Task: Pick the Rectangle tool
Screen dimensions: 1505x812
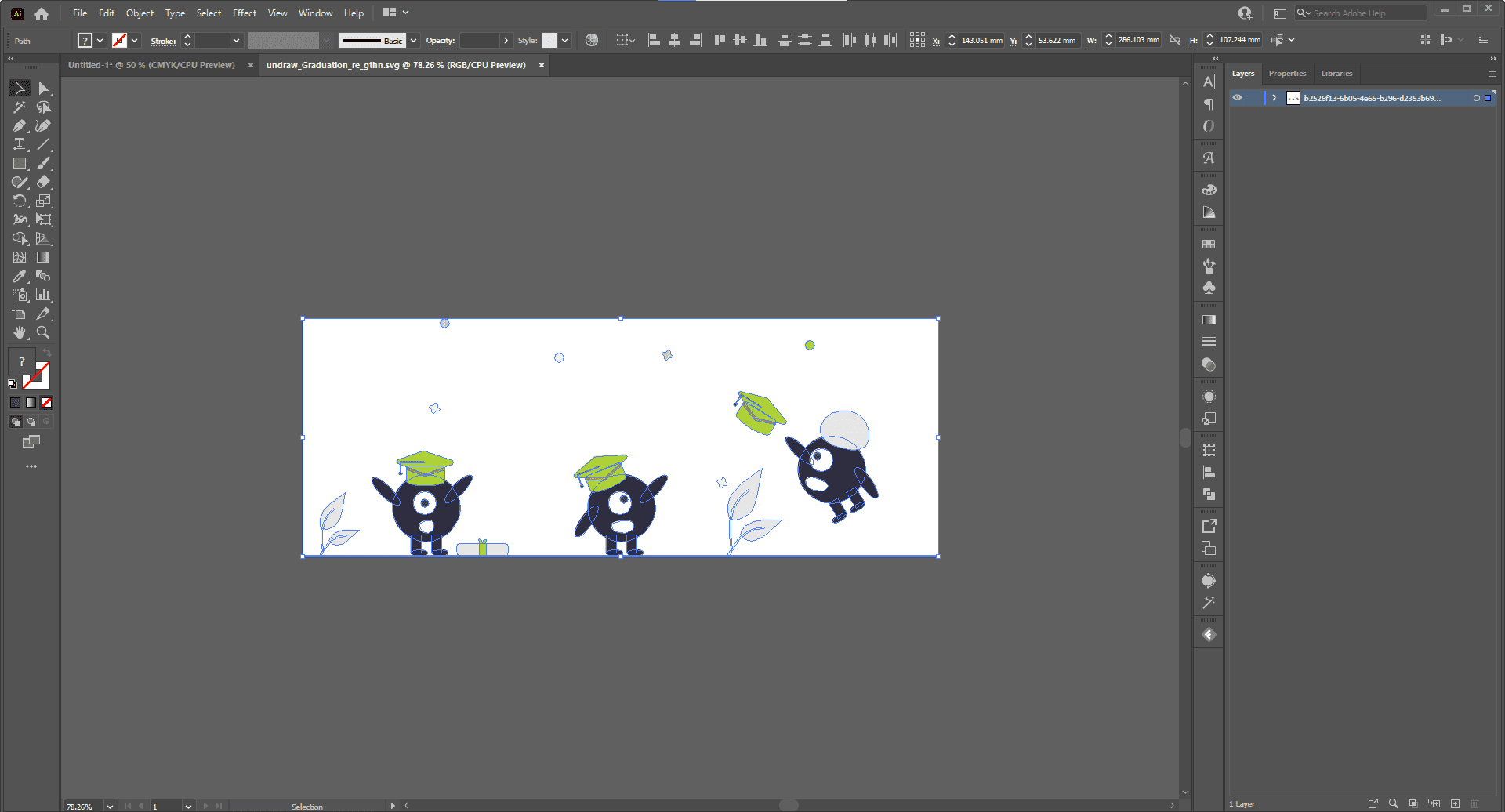Action: pos(20,164)
